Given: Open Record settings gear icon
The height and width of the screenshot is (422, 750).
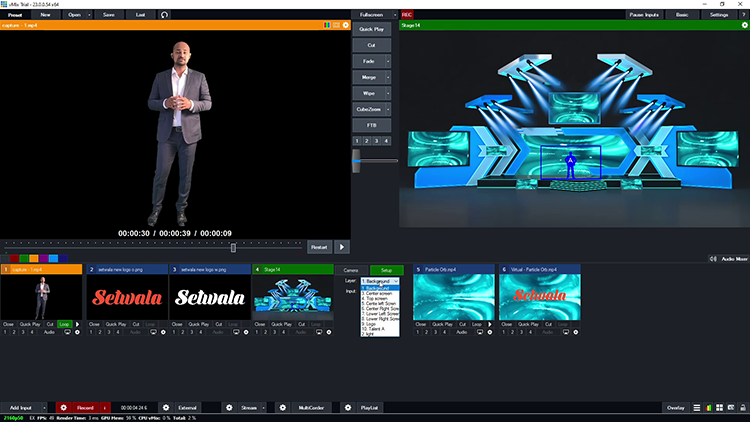Looking at the screenshot, I should 63,408.
